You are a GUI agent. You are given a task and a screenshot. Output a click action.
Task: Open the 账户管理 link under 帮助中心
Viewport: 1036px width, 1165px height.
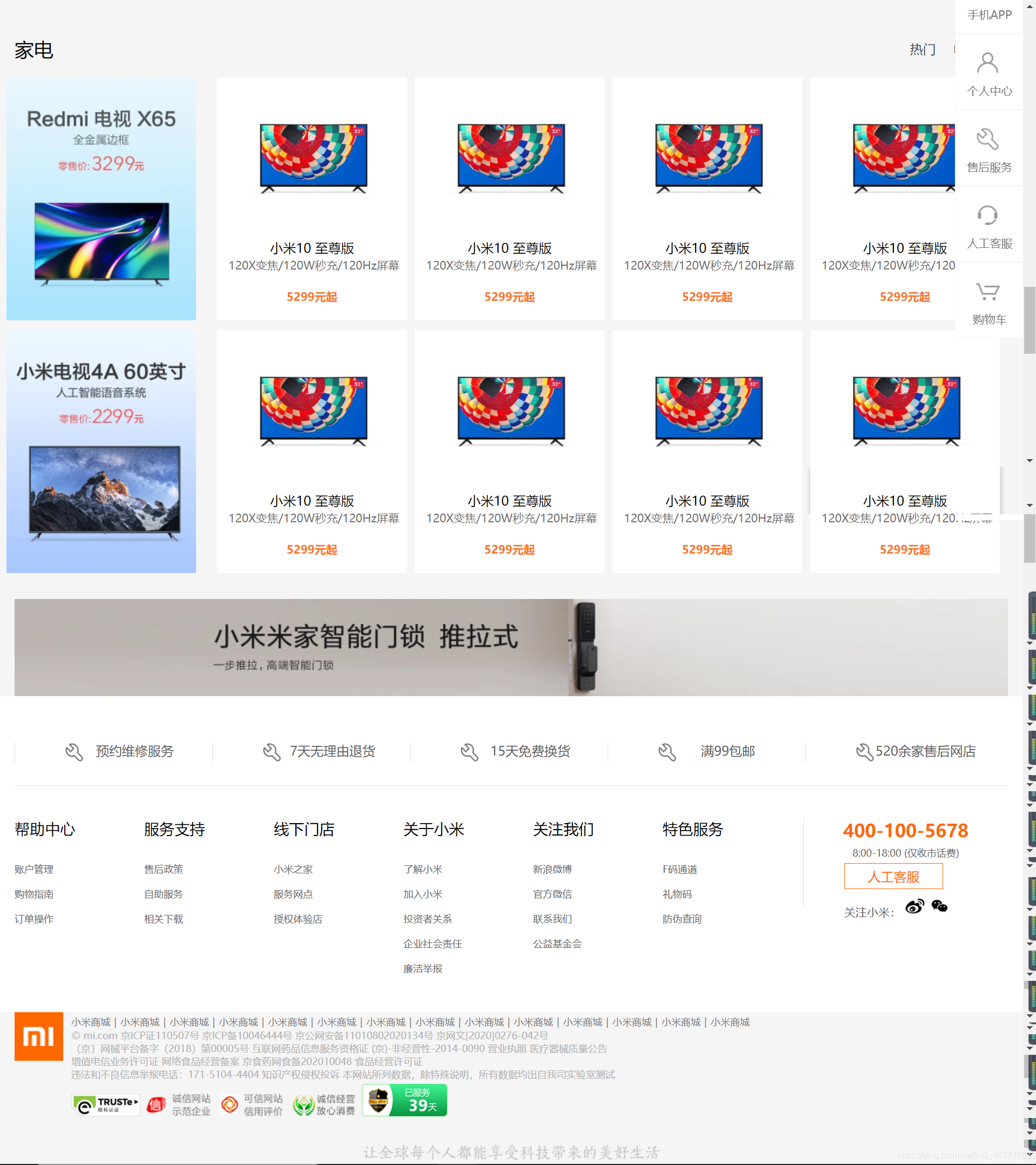pos(33,869)
